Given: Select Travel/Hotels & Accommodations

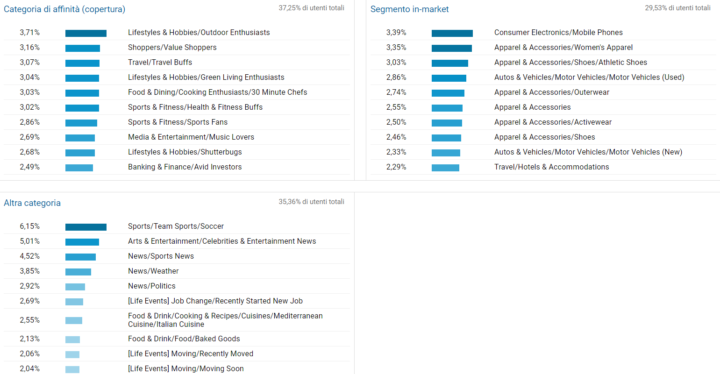Looking at the screenshot, I should pyautogui.click(x=551, y=167).
